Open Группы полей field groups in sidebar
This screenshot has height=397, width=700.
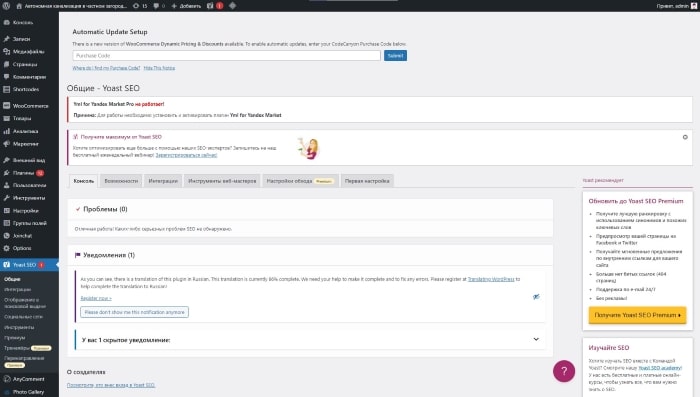click(x=29, y=223)
